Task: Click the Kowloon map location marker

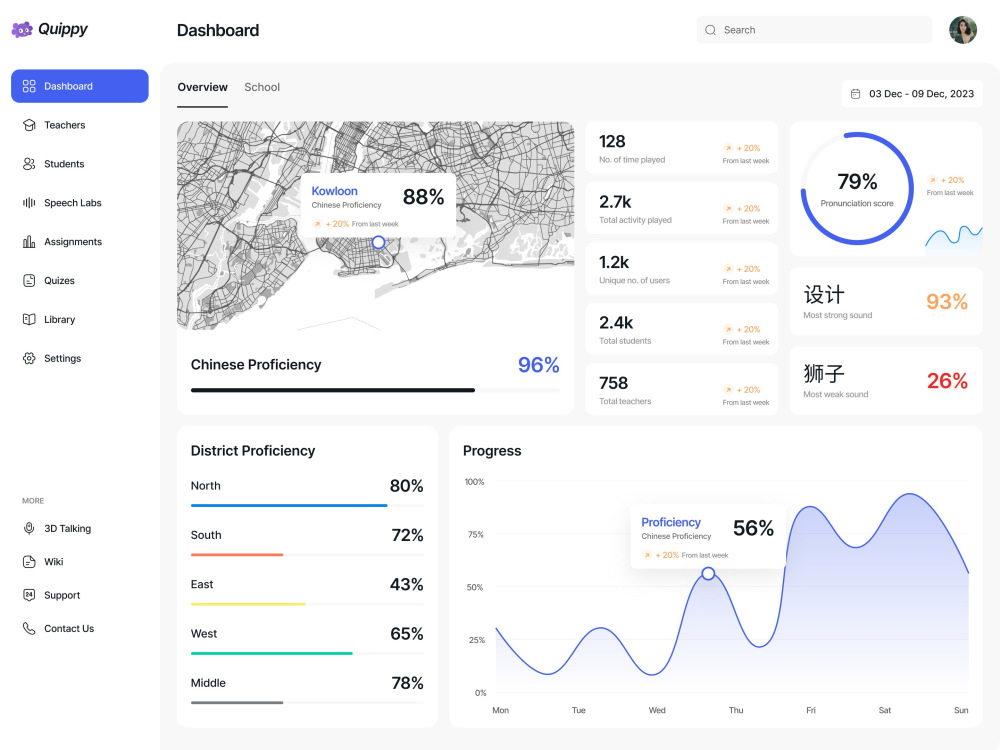Action: (378, 242)
